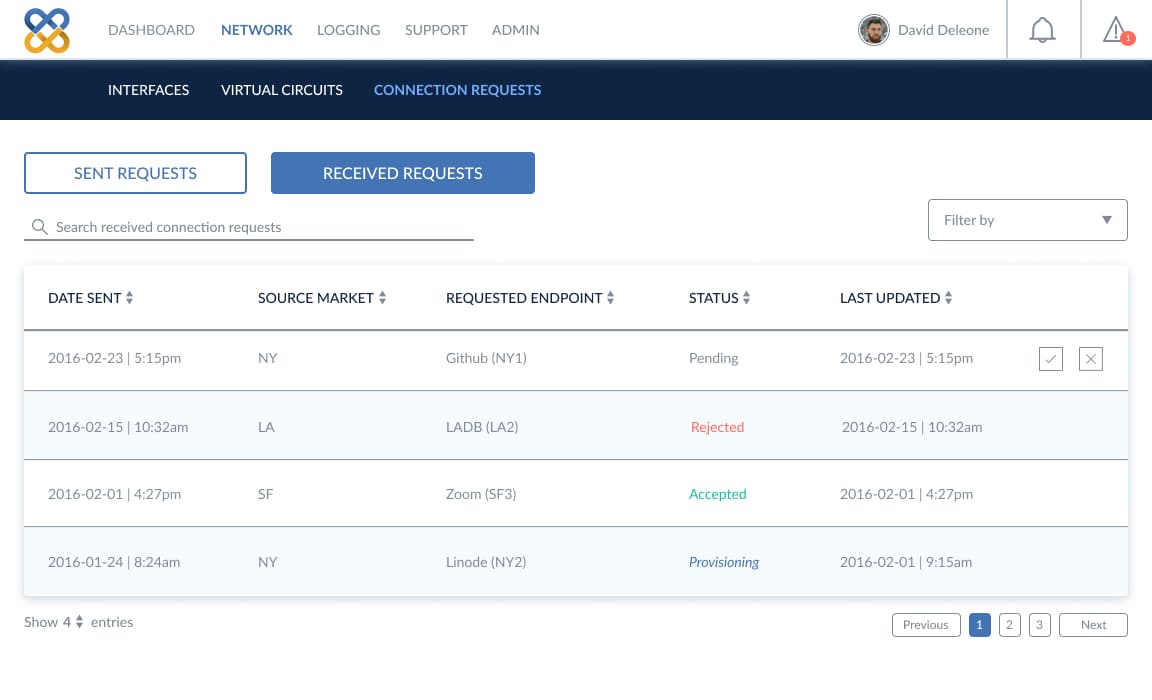Sort by Date Sent arrows
1152x700 pixels.
pos(129,297)
